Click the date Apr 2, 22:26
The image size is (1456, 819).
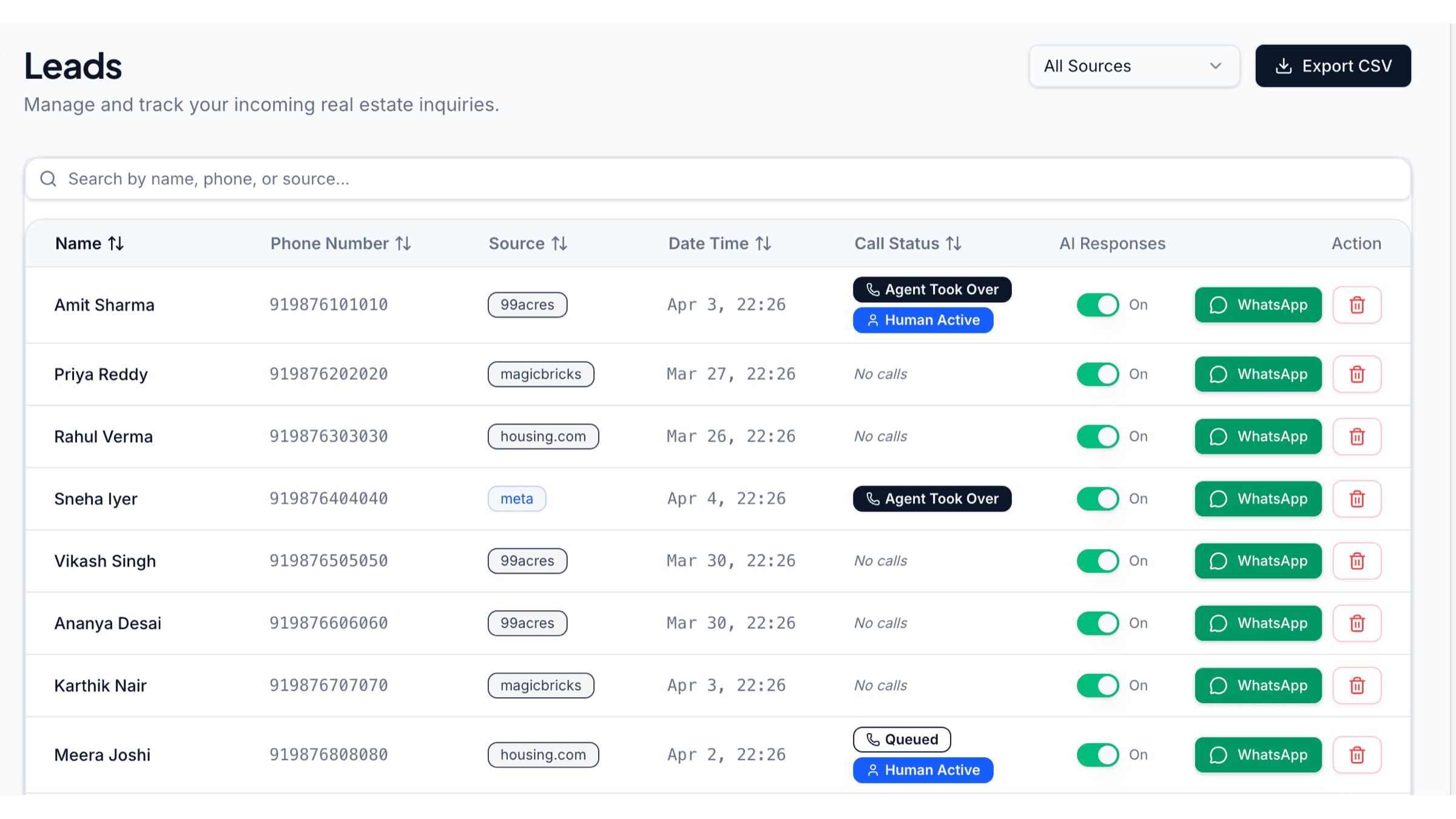tap(726, 755)
